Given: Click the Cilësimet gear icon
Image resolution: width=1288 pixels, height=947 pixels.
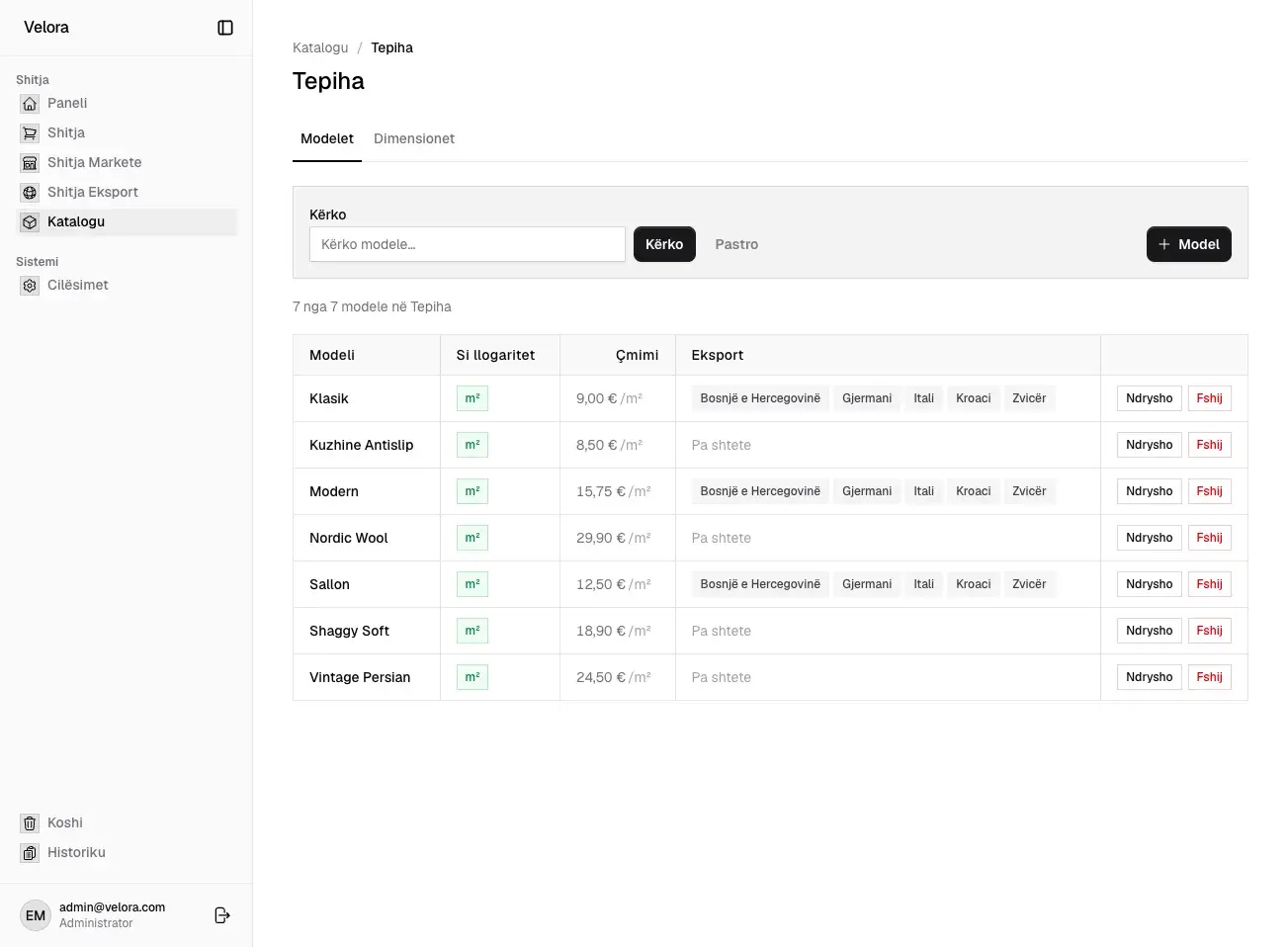Looking at the screenshot, I should [30, 285].
